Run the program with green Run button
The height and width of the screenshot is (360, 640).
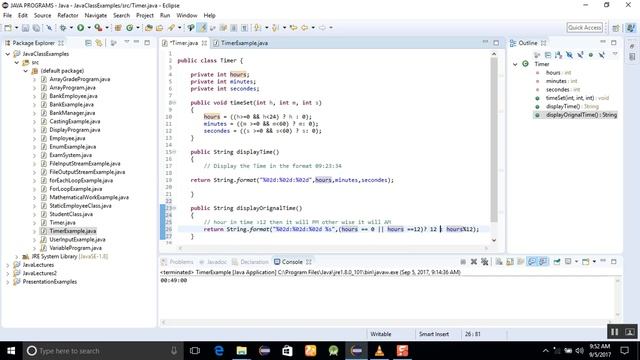pyautogui.click(x=80, y=28)
